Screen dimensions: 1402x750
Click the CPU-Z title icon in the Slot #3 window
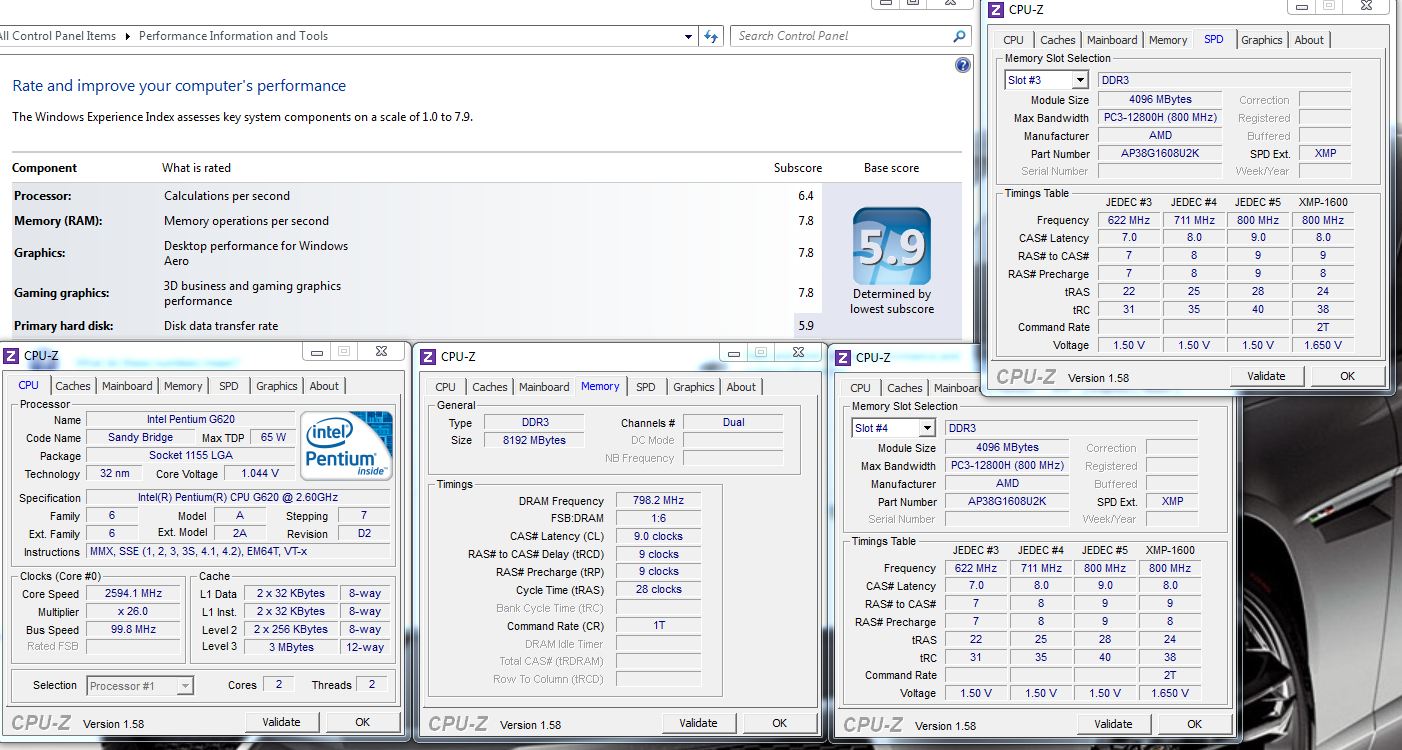point(996,10)
